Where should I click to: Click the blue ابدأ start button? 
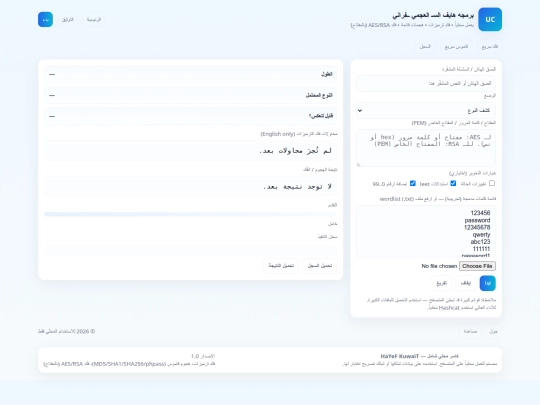488,283
